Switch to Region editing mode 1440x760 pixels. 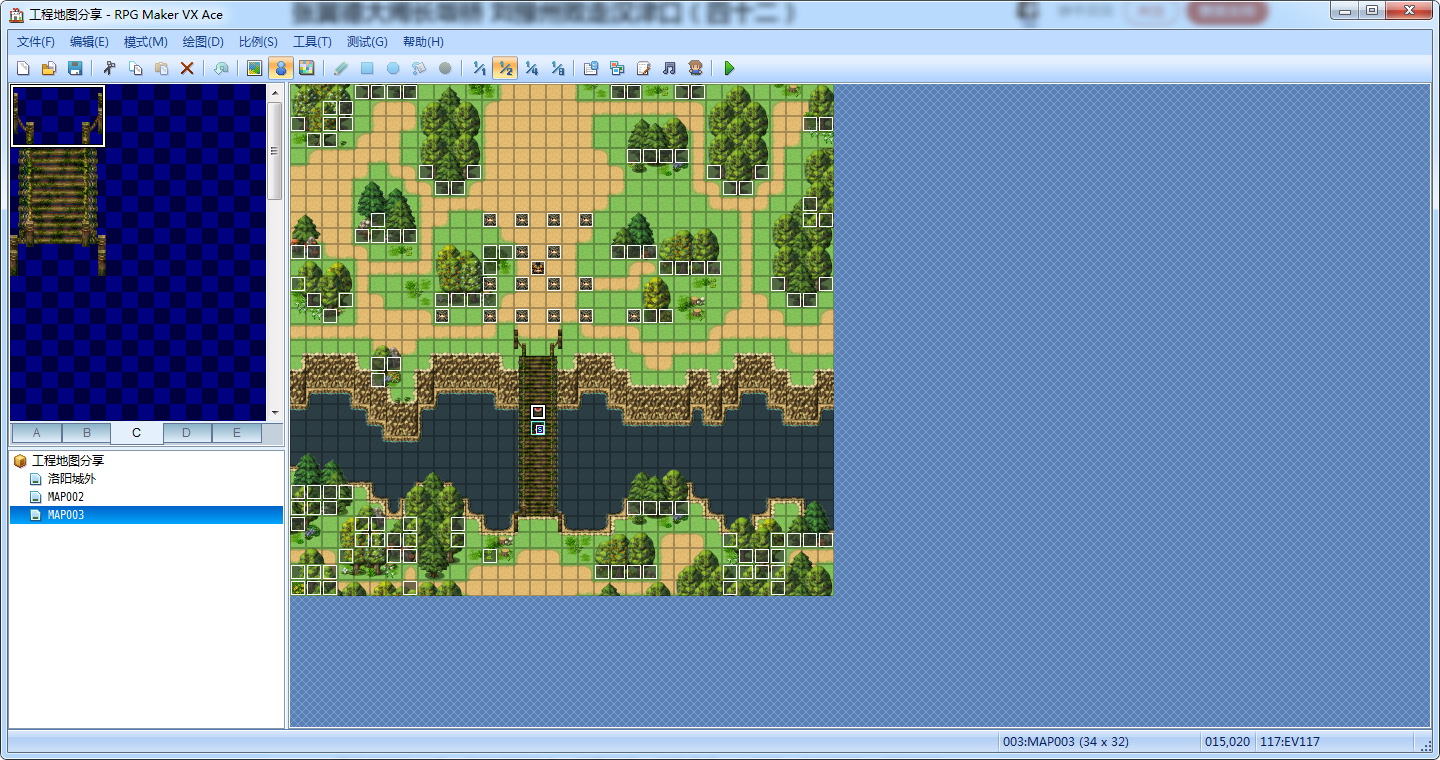(307, 68)
